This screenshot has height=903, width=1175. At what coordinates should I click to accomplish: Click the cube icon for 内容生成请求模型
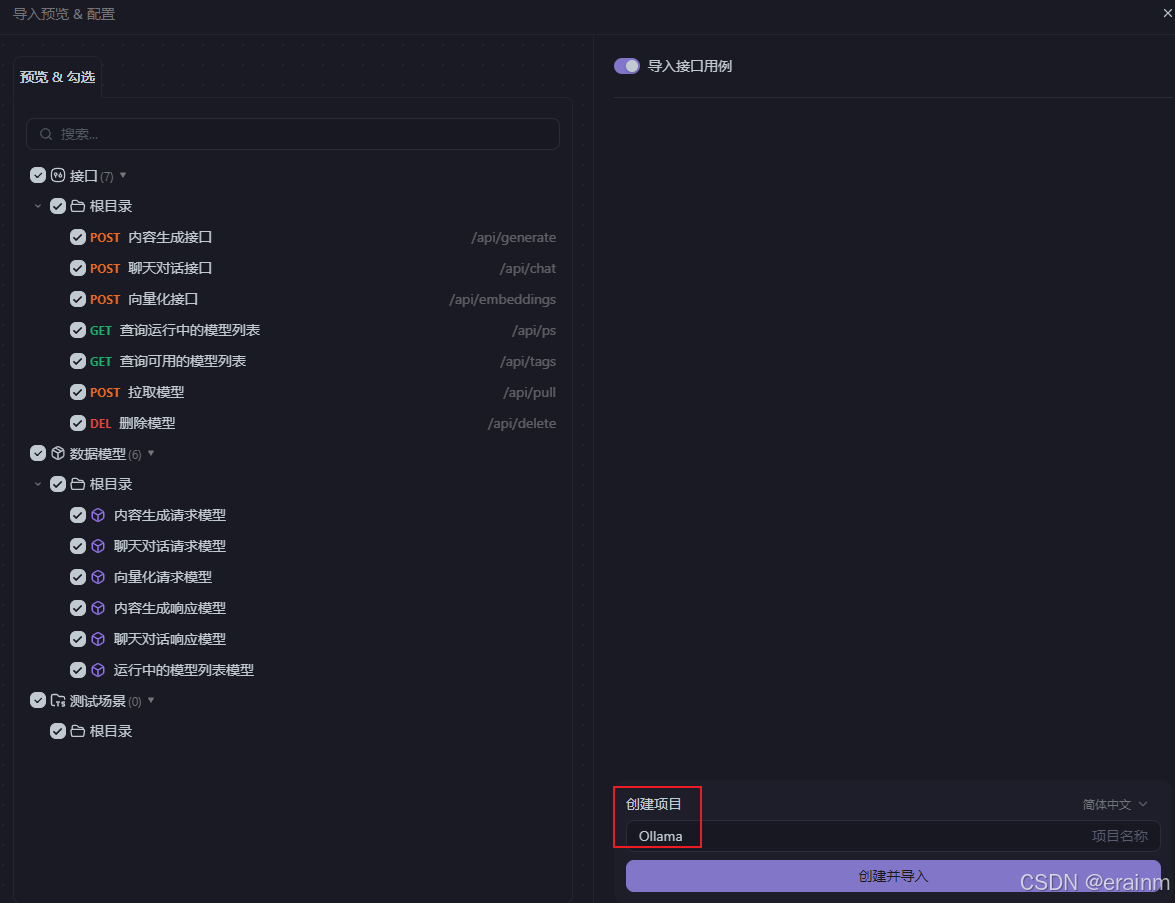pyautogui.click(x=98, y=516)
